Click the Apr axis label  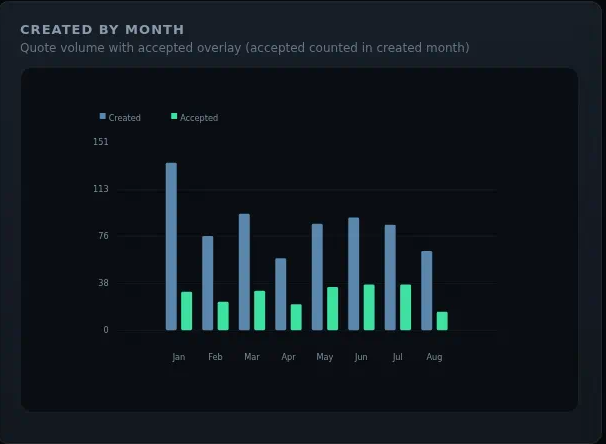288,357
